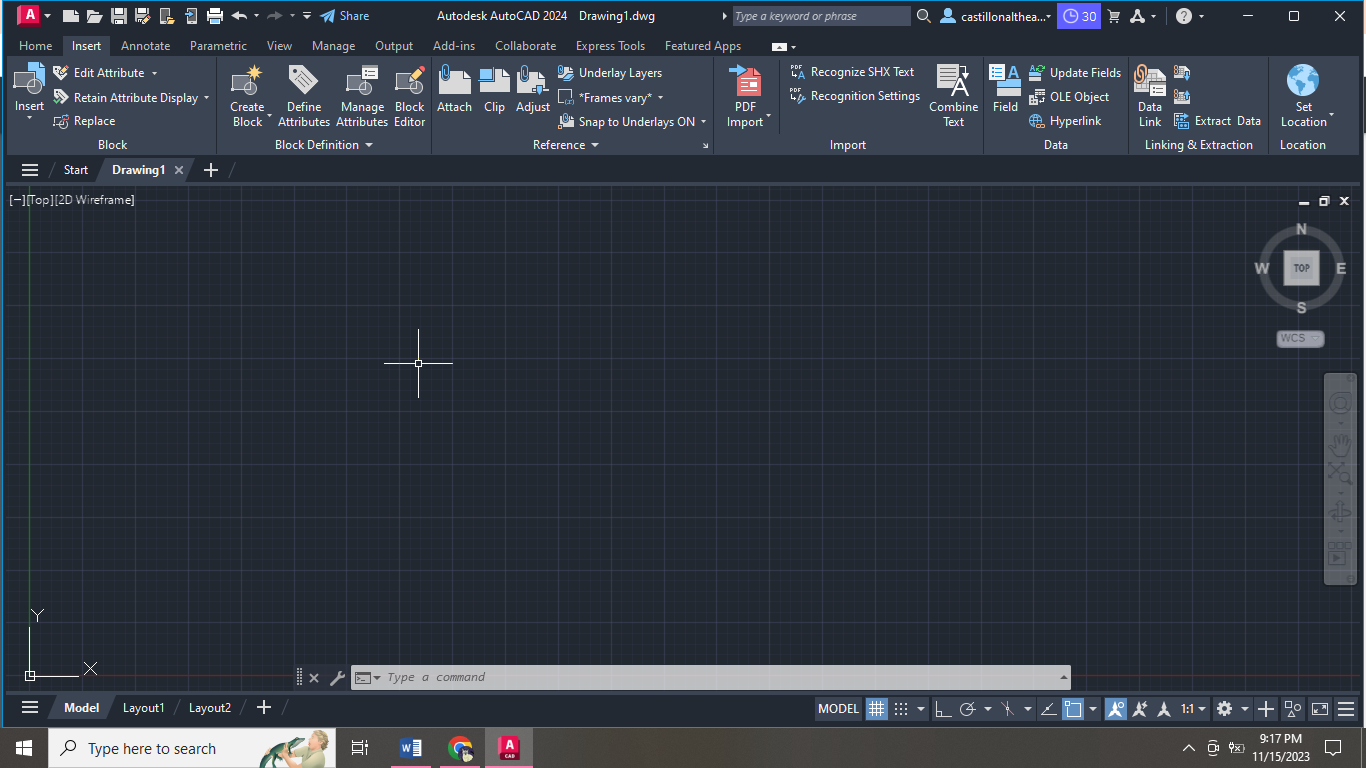The height and width of the screenshot is (768, 1366).
Task: Switch to the Layout1 tab
Action: (x=143, y=708)
